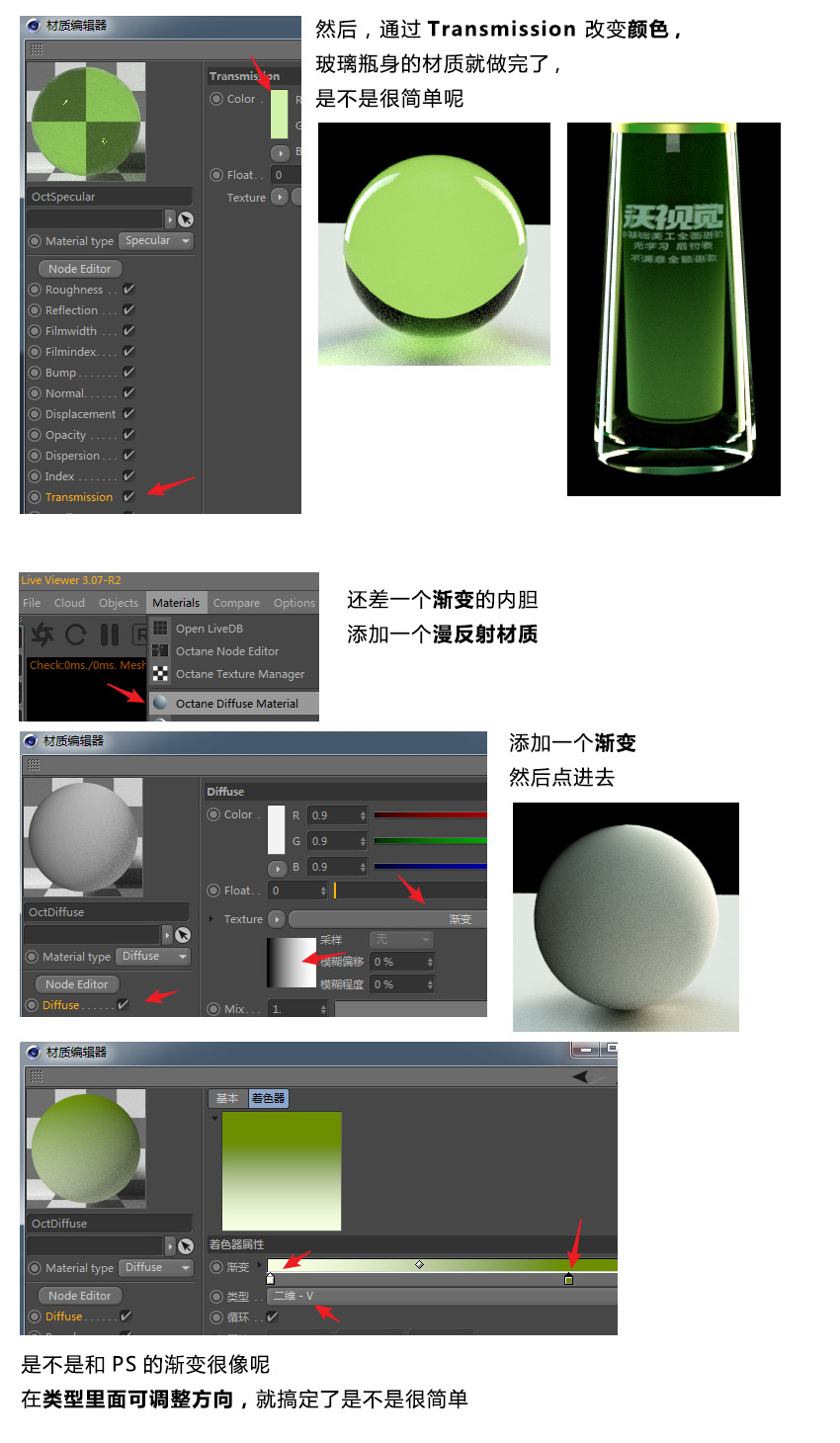Click the Diffuse Float value field
The image size is (840, 1443).
(297, 891)
